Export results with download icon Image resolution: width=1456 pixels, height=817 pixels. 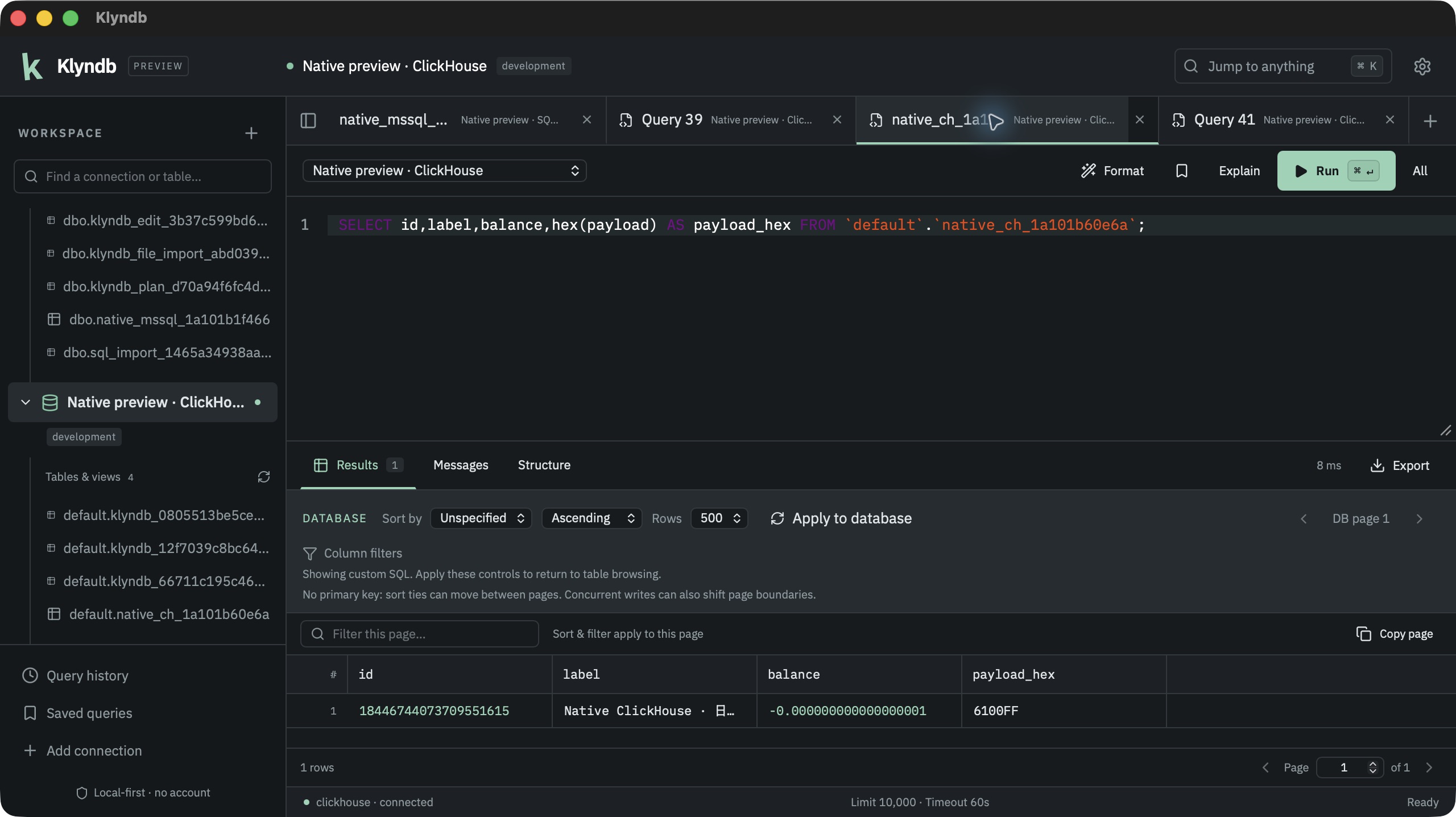1400,465
